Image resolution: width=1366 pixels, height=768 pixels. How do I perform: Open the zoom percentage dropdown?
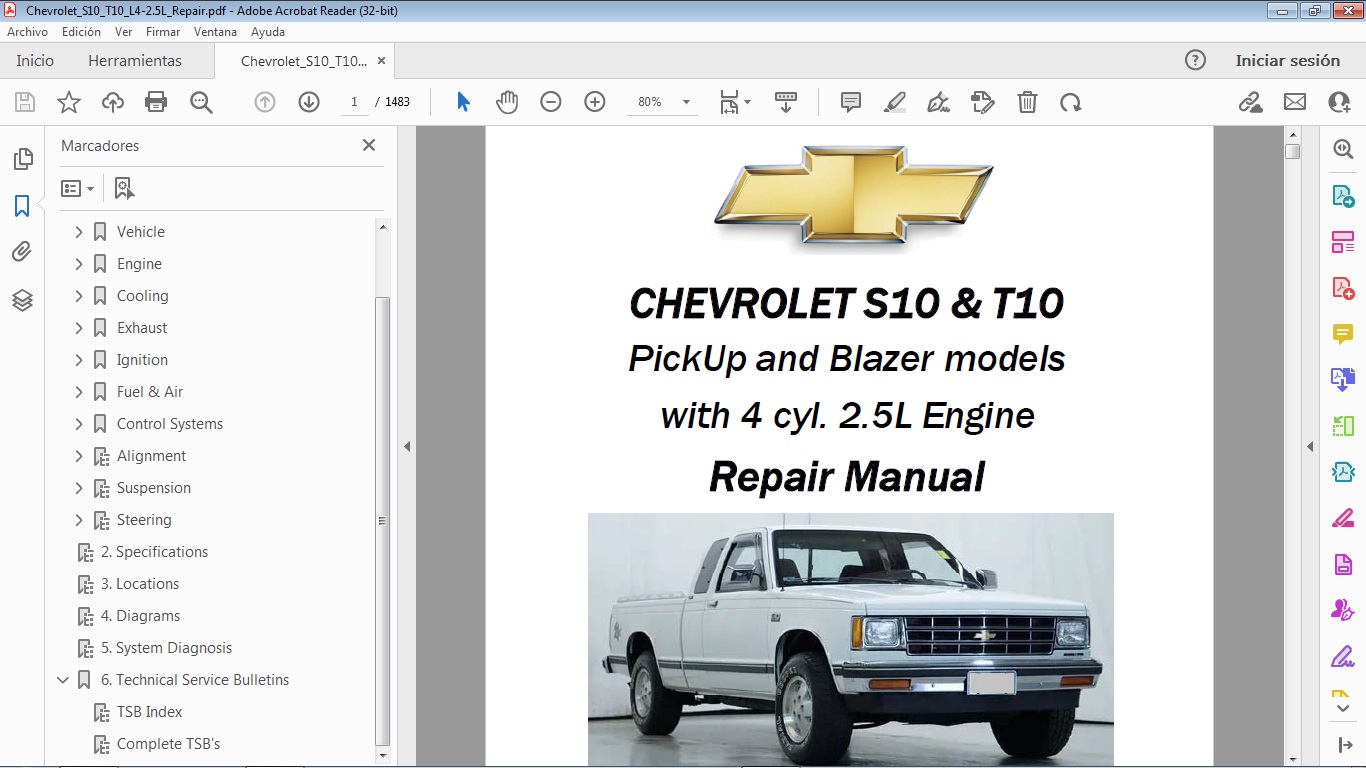[x=685, y=101]
